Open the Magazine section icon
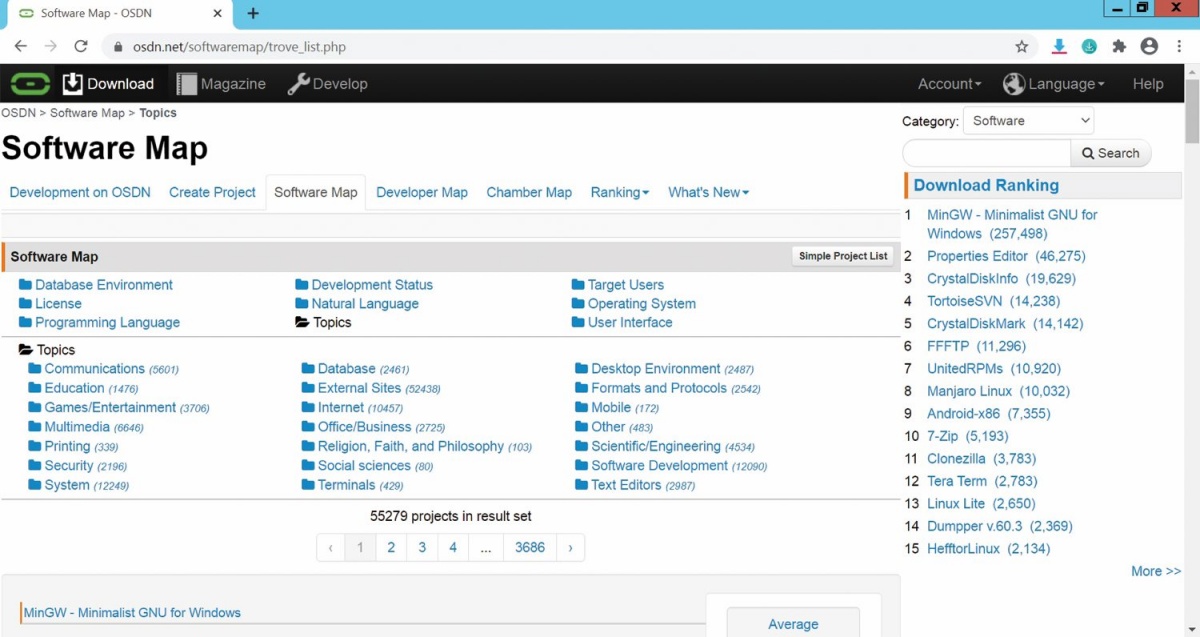1200x637 pixels. coord(187,84)
